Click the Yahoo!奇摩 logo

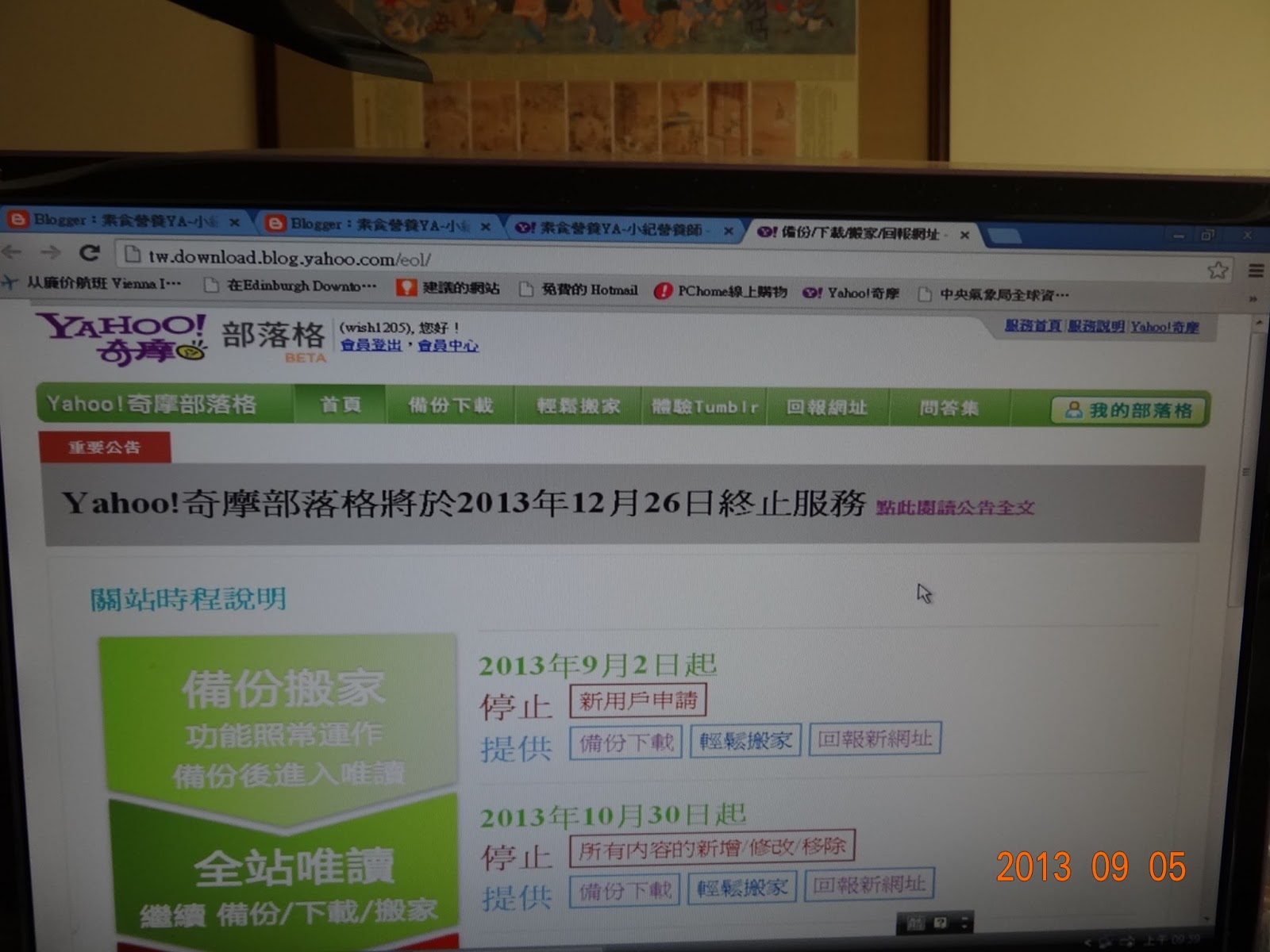coord(121,338)
